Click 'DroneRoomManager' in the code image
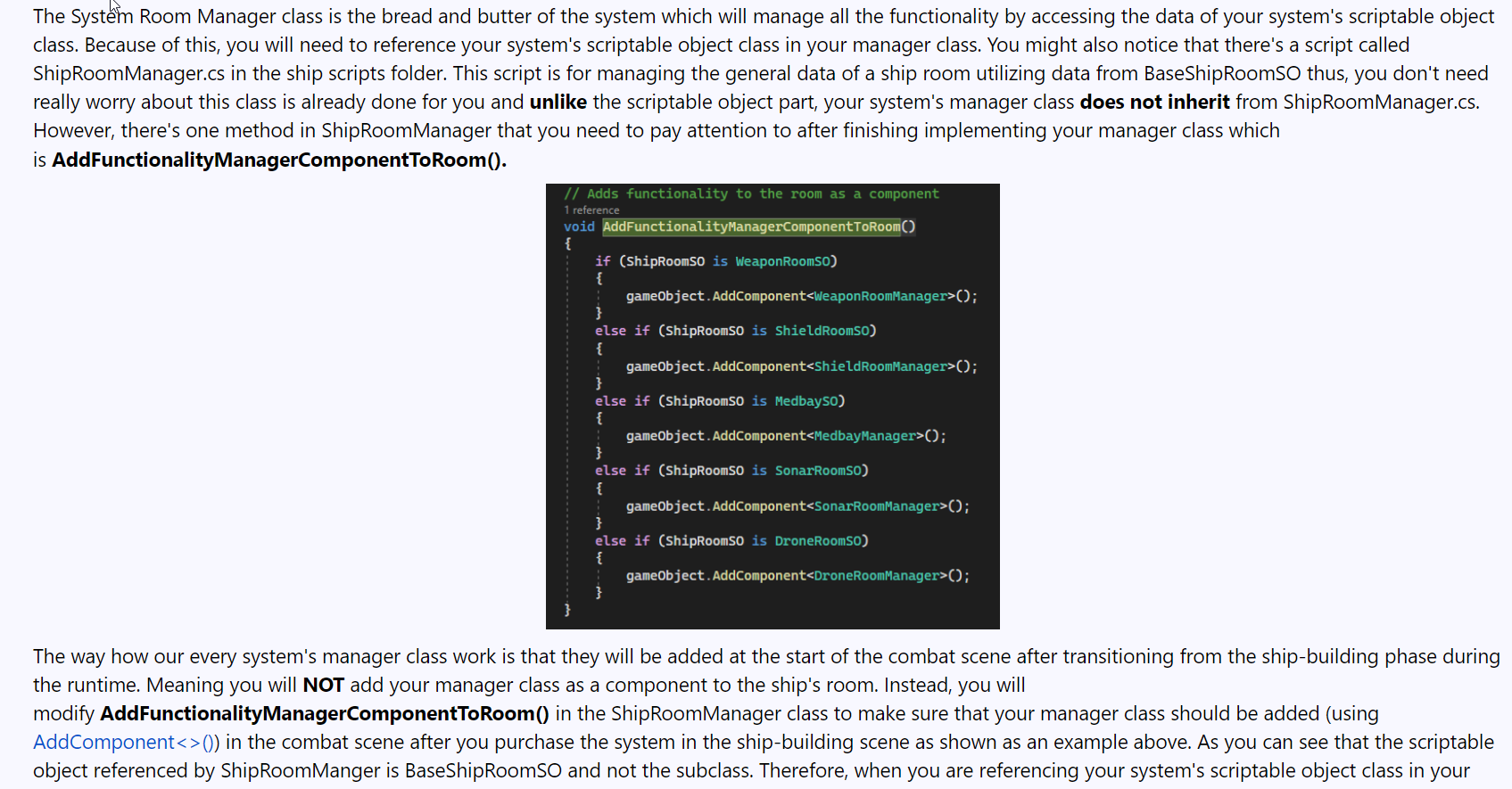 [877, 576]
